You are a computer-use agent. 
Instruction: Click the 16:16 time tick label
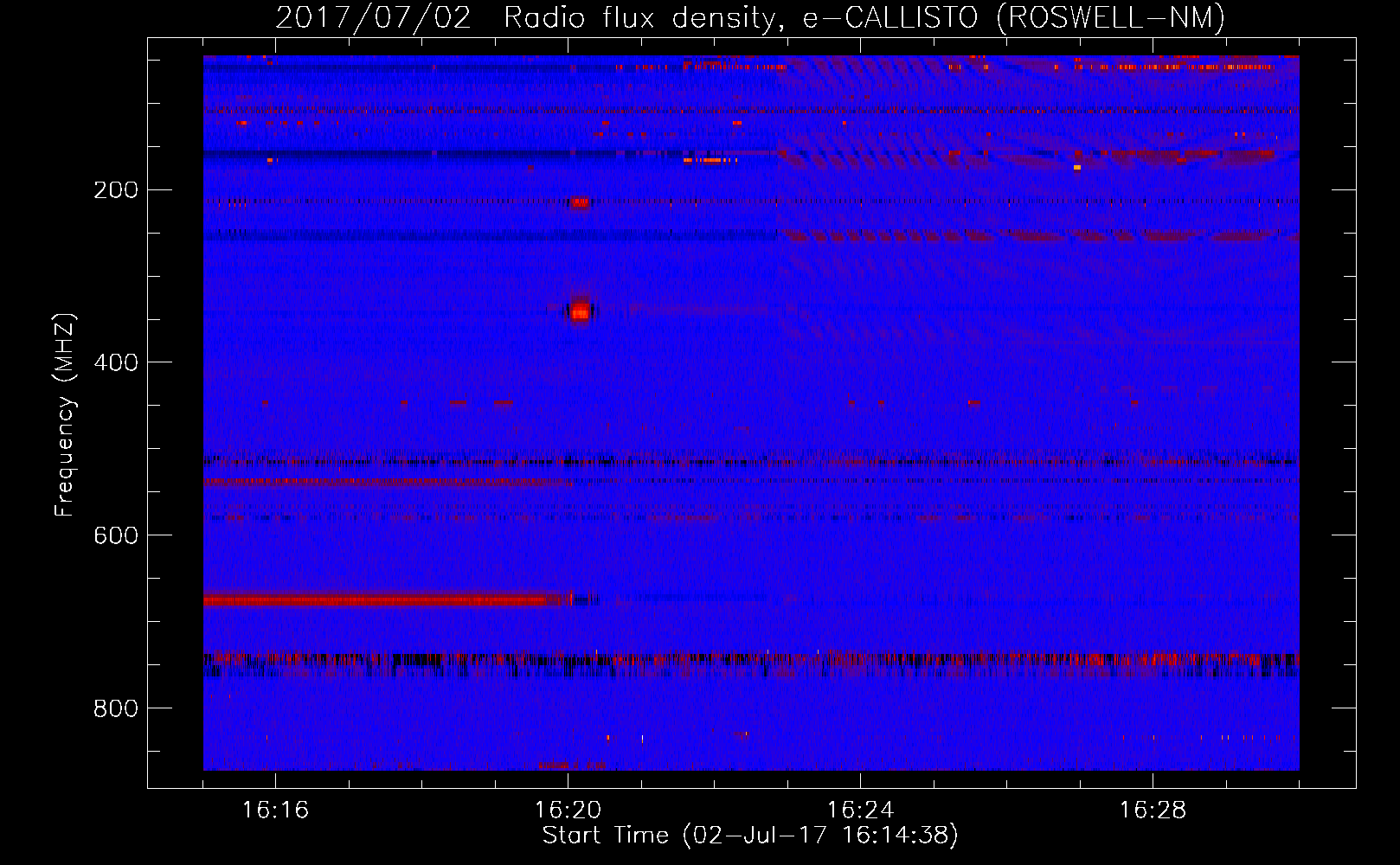275,811
